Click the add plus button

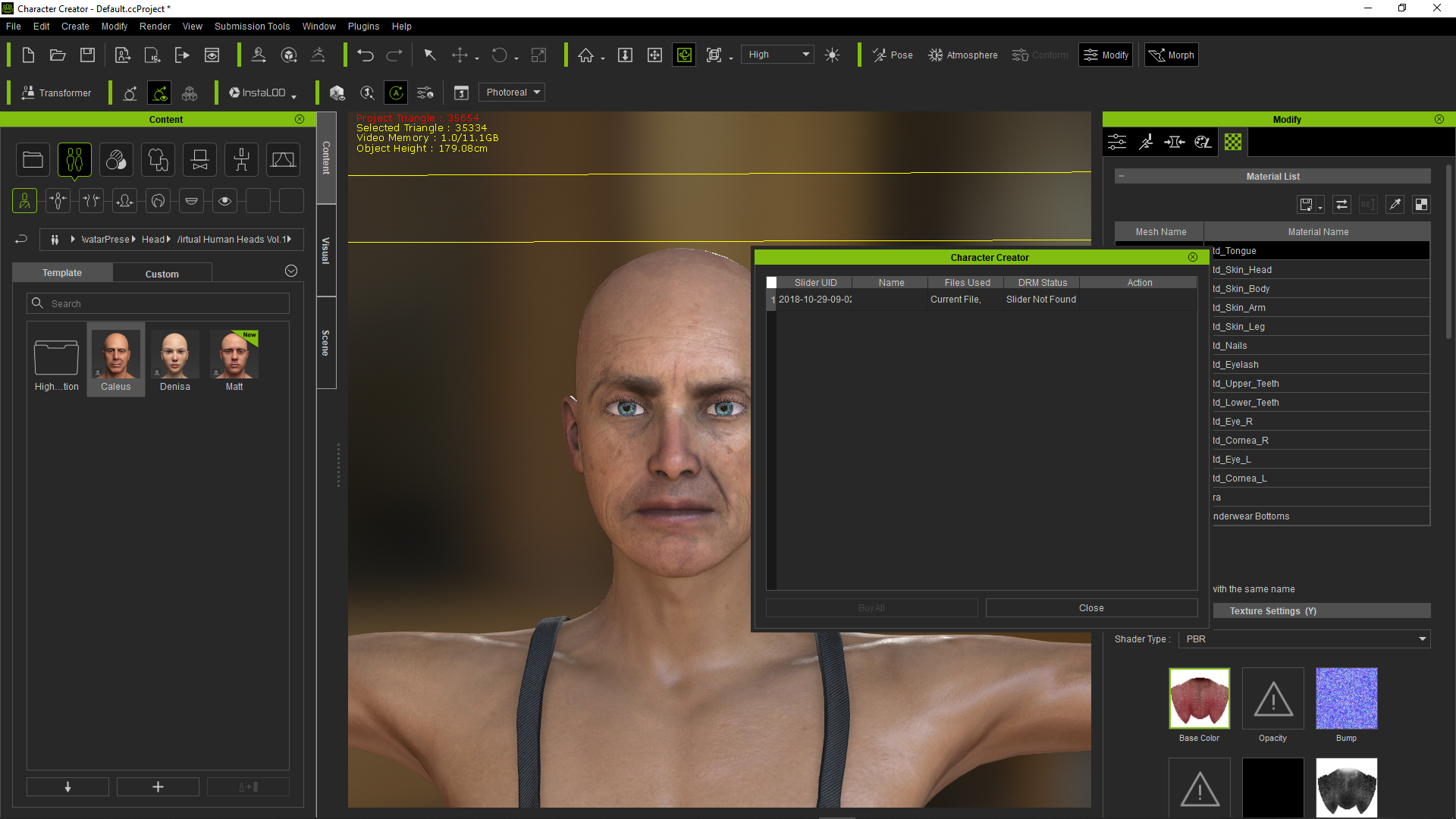[158, 787]
